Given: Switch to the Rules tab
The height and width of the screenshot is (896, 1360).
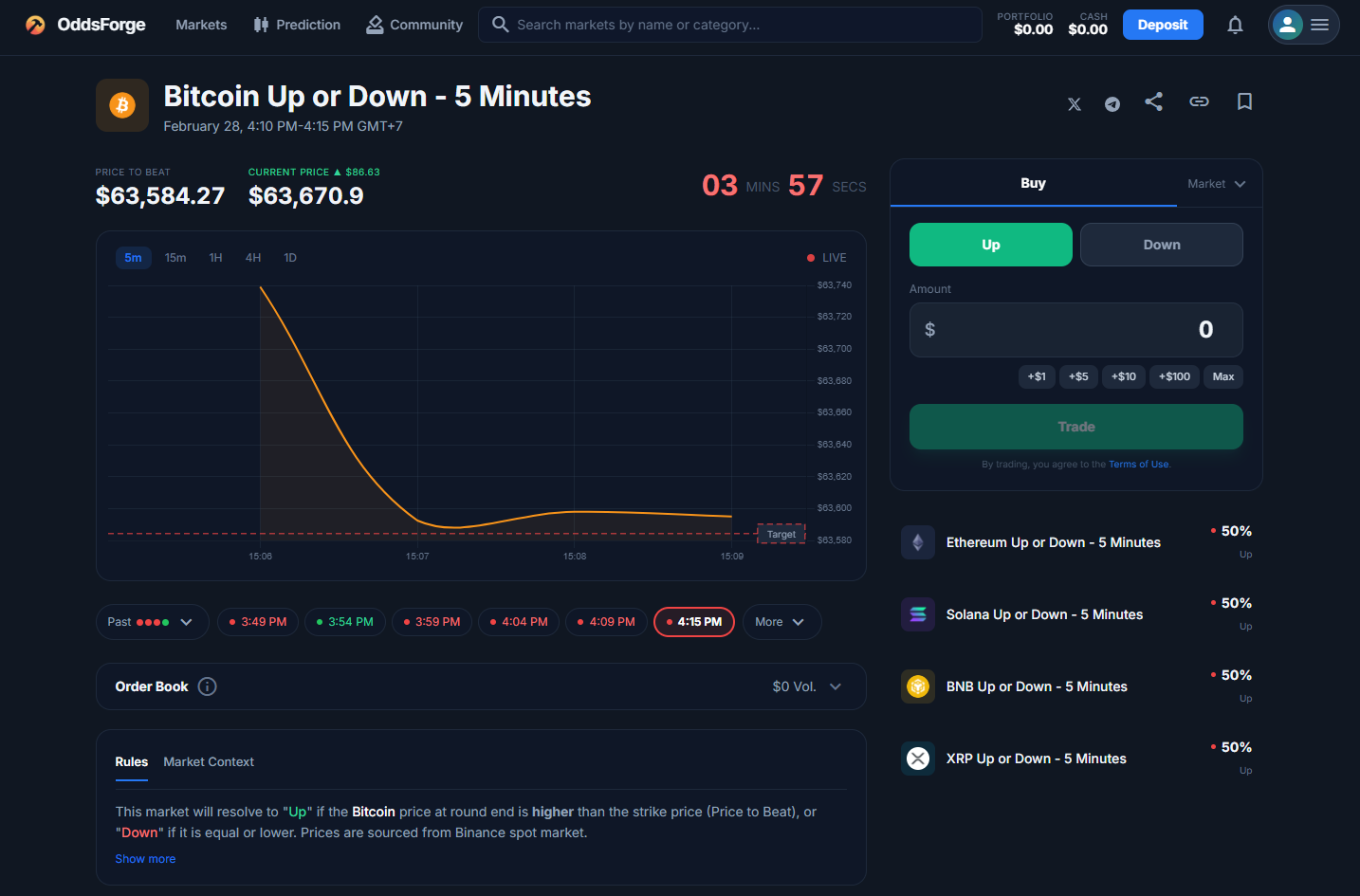Looking at the screenshot, I should point(132,761).
